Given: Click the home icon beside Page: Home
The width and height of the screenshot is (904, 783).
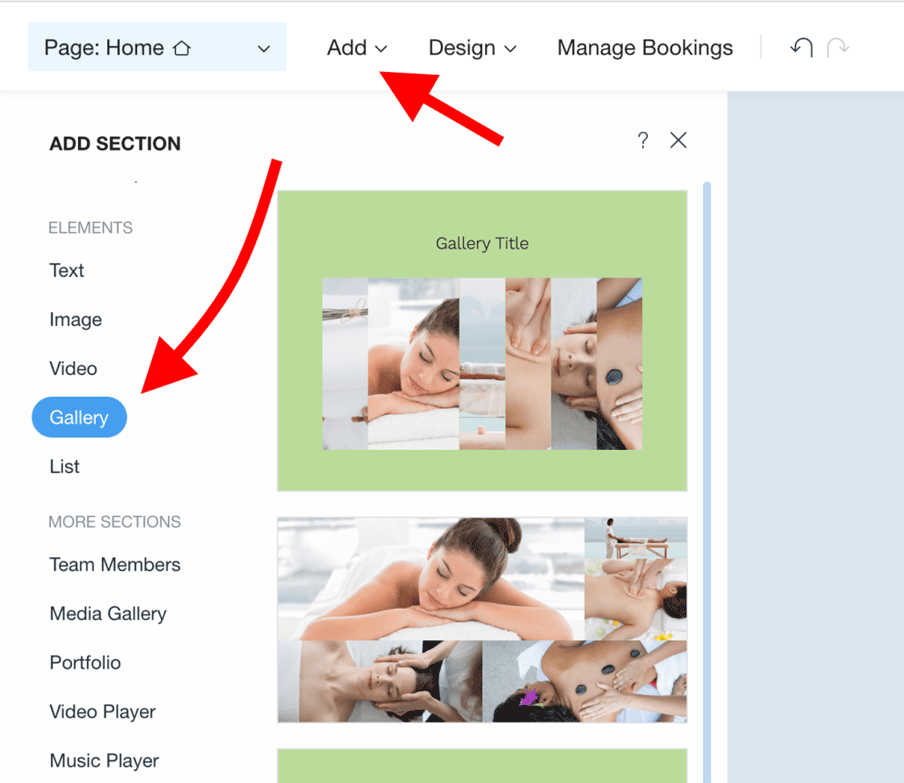Looking at the screenshot, I should coord(182,48).
